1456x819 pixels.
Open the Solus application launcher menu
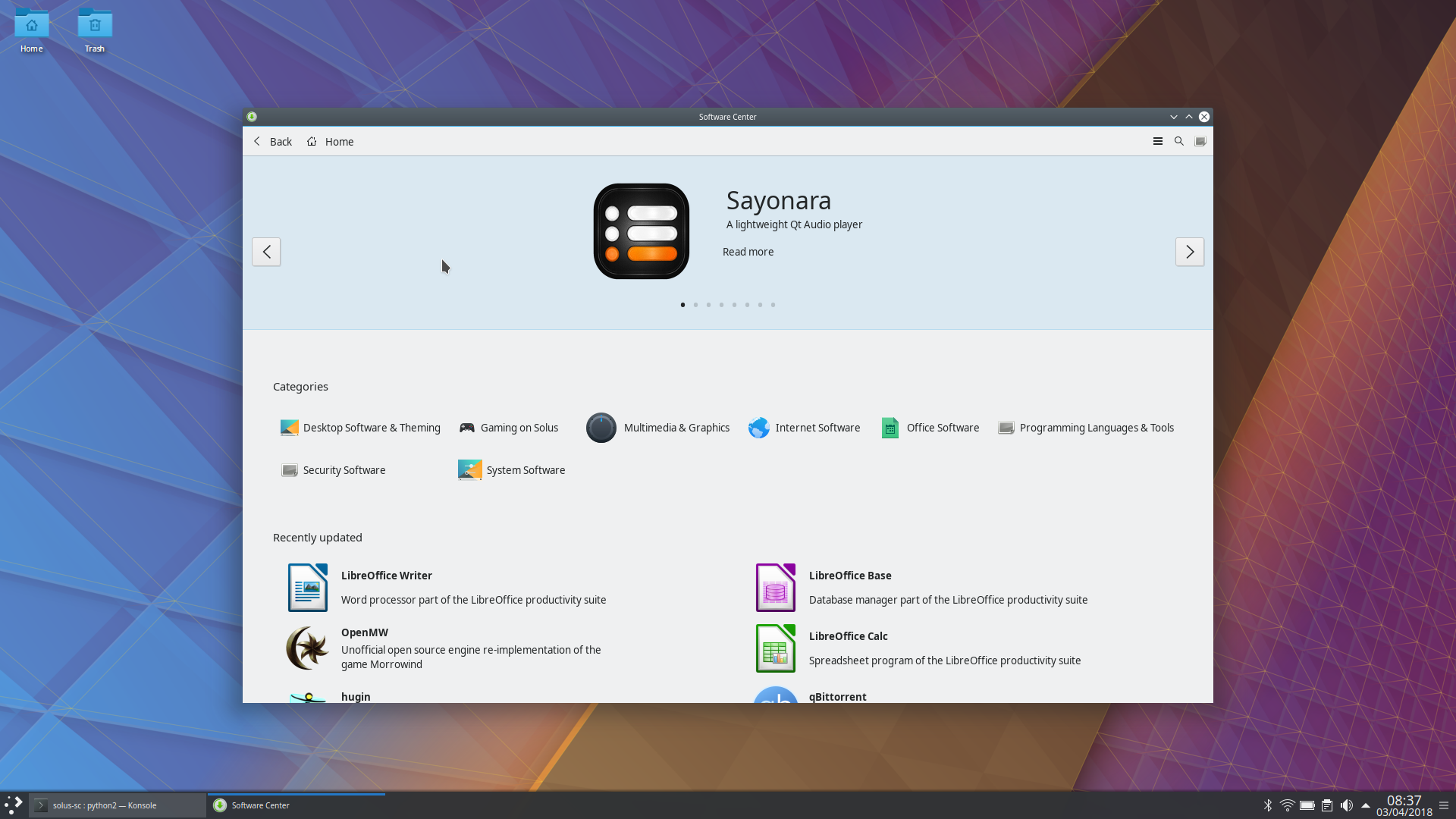(x=14, y=805)
